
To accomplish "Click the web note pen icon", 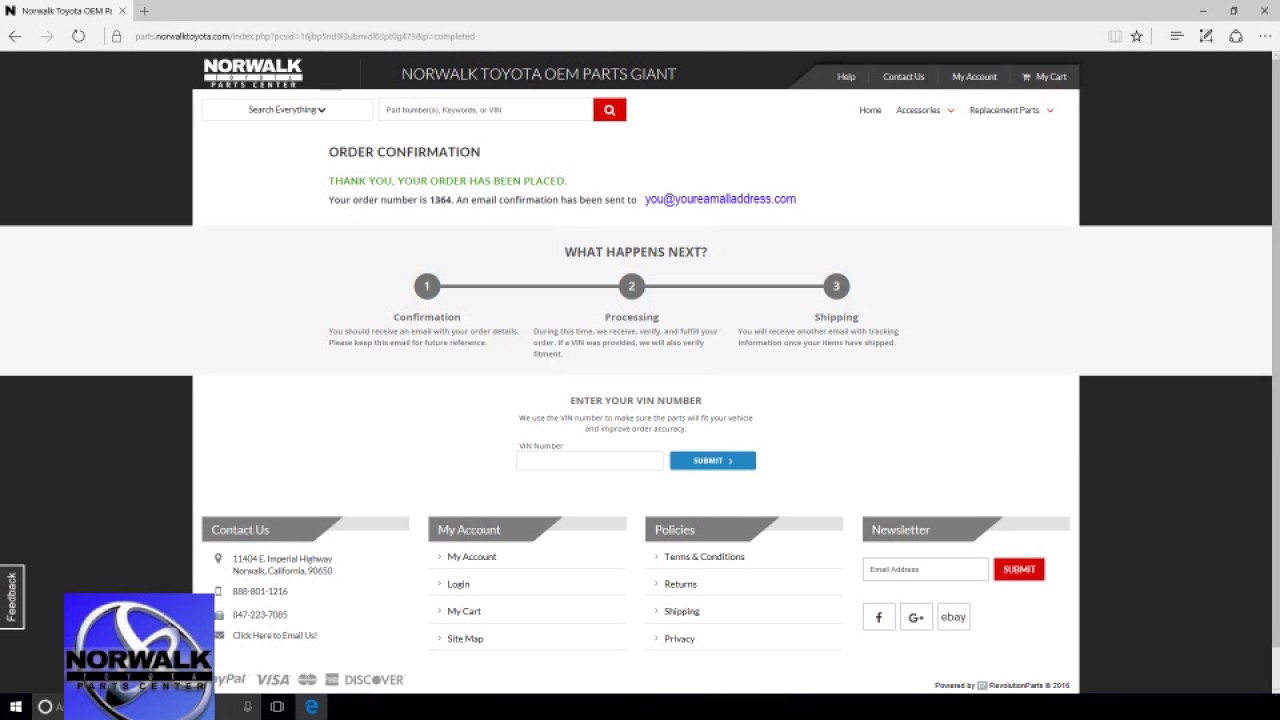I will (x=1206, y=36).
